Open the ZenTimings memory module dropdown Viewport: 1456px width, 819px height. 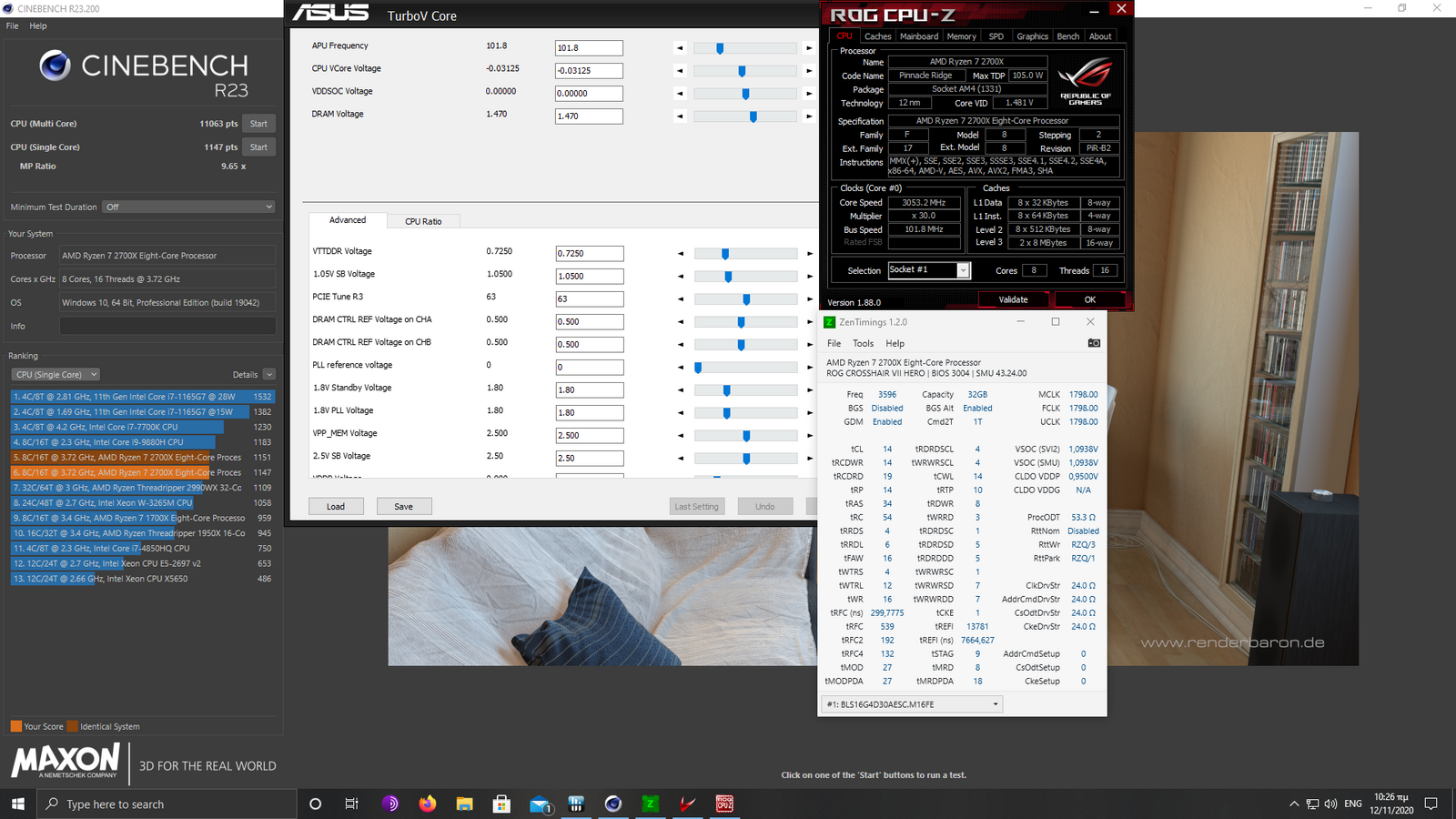point(912,704)
